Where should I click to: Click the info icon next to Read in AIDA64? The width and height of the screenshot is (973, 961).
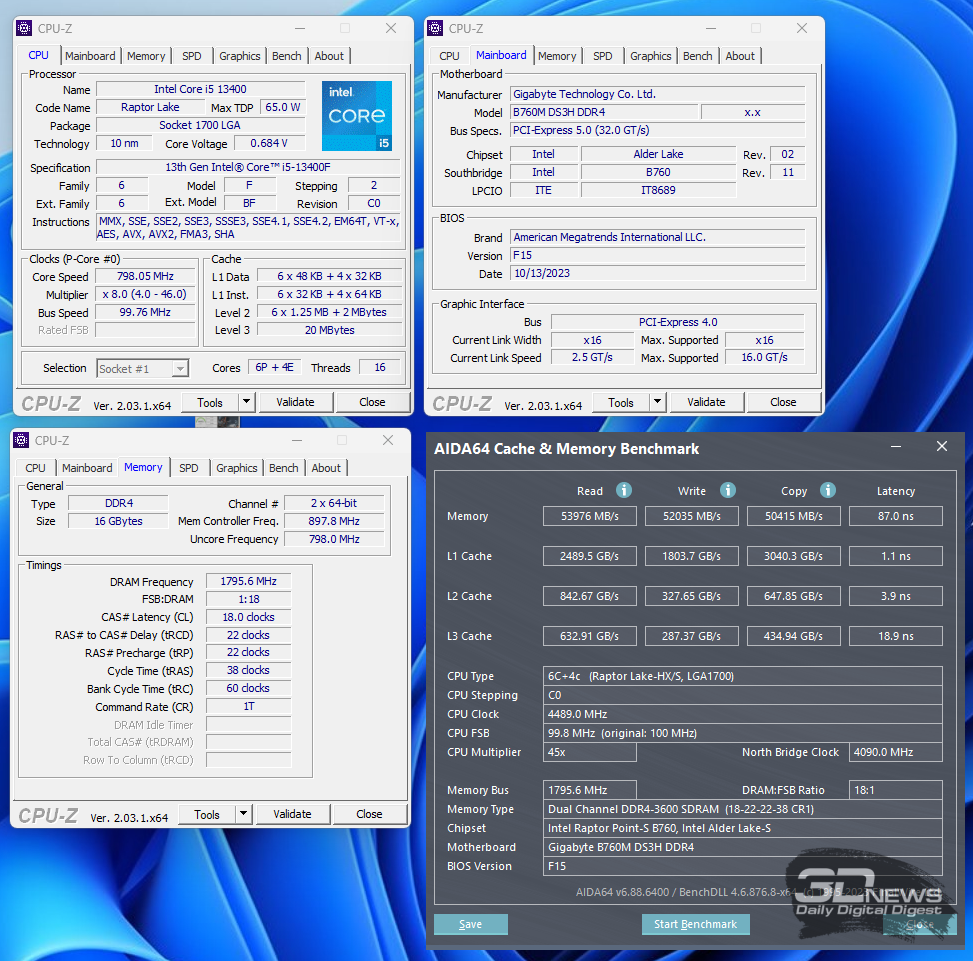(624, 490)
